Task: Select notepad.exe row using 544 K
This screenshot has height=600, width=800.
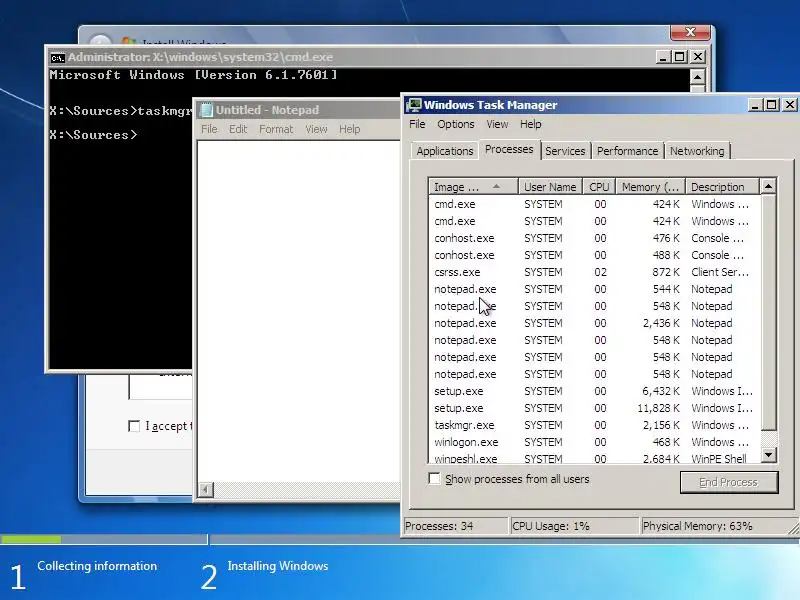Action: [x=594, y=289]
